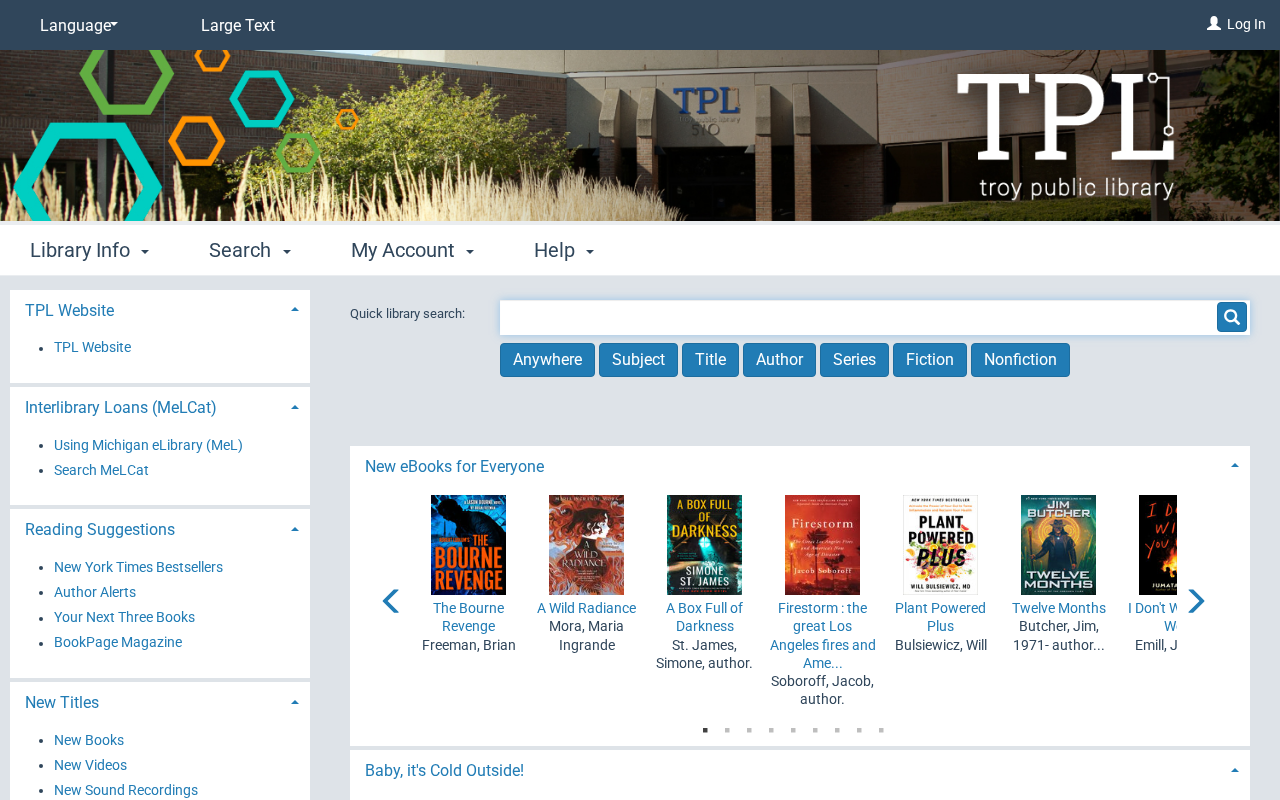This screenshot has width=1280, height=800.
Task: Click into the quick library search field
Action: [858, 317]
